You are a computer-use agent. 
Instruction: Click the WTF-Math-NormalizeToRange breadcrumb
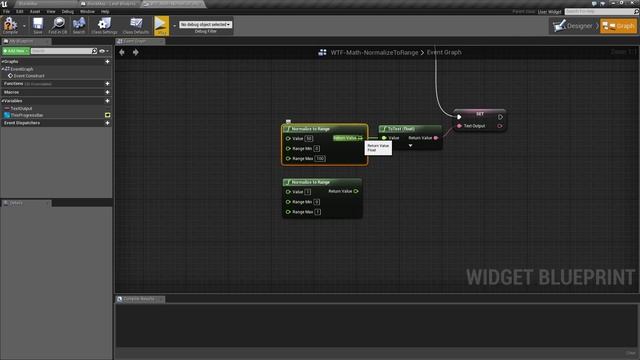tap(374, 52)
